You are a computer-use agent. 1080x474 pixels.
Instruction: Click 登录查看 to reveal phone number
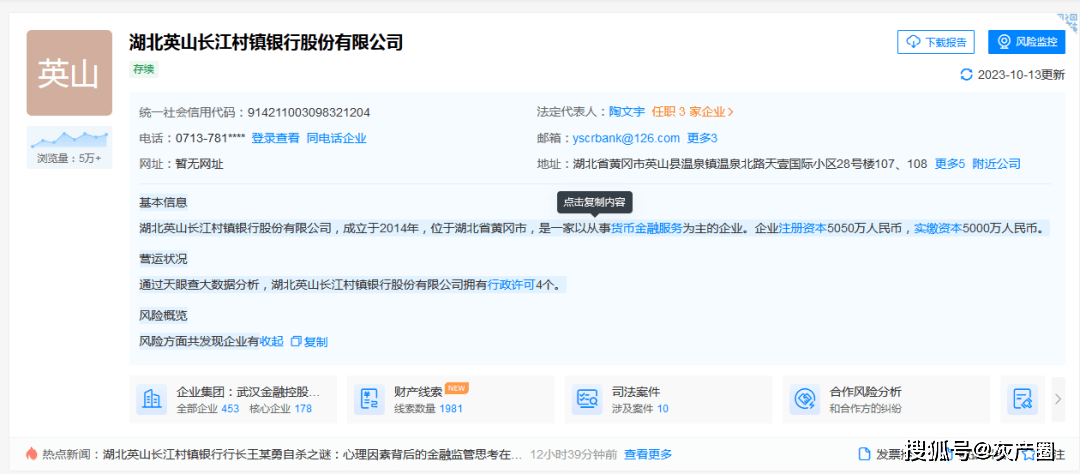[276, 138]
